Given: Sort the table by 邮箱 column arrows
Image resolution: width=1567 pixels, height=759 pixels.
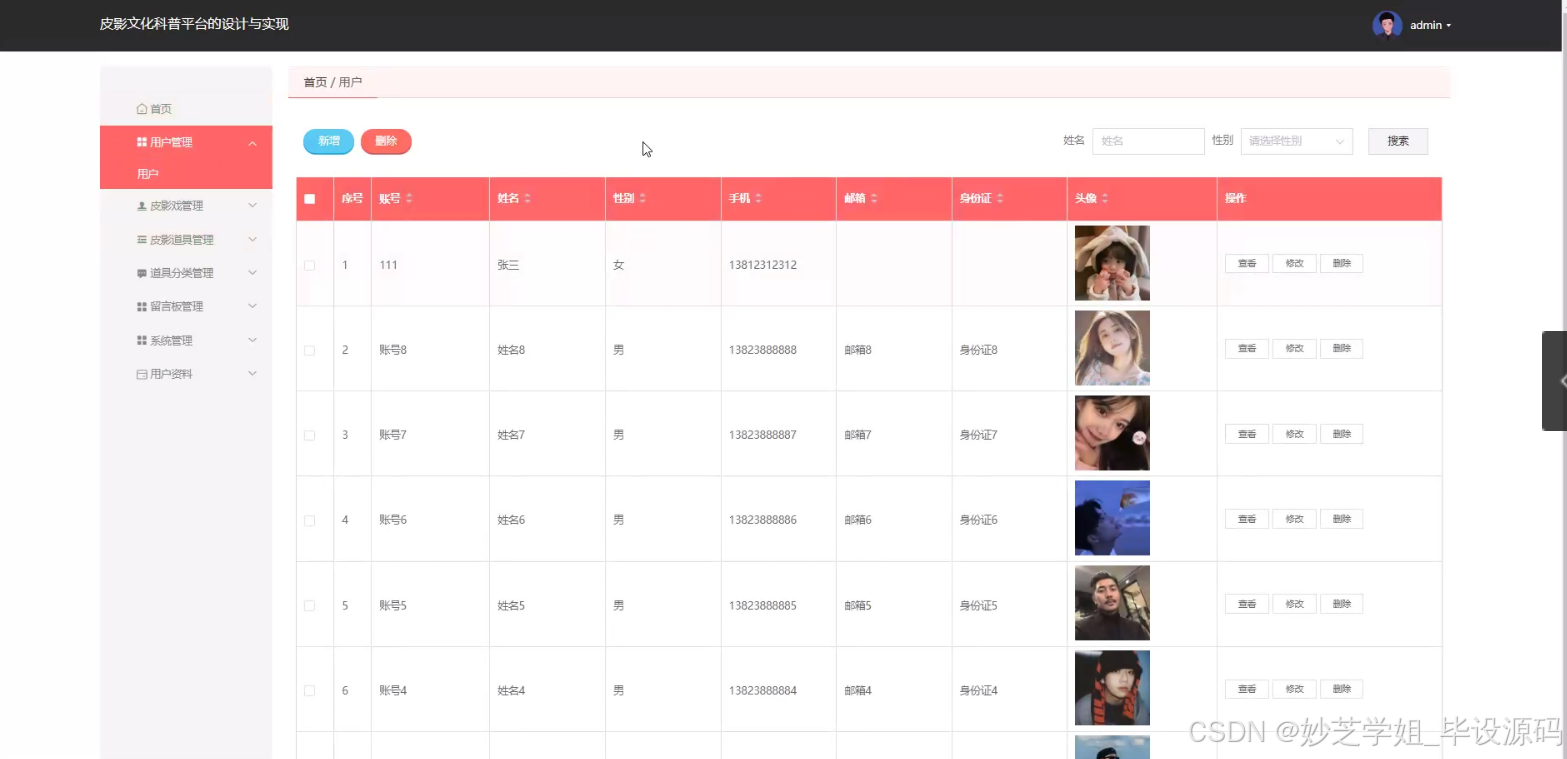Looking at the screenshot, I should click(x=874, y=199).
